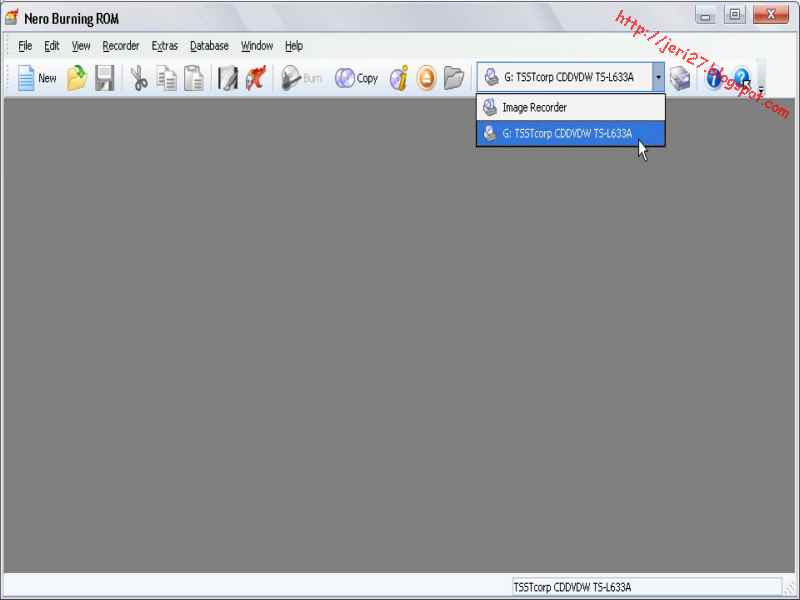Open the Help menu
Screen dimensions: 800x600
point(293,46)
